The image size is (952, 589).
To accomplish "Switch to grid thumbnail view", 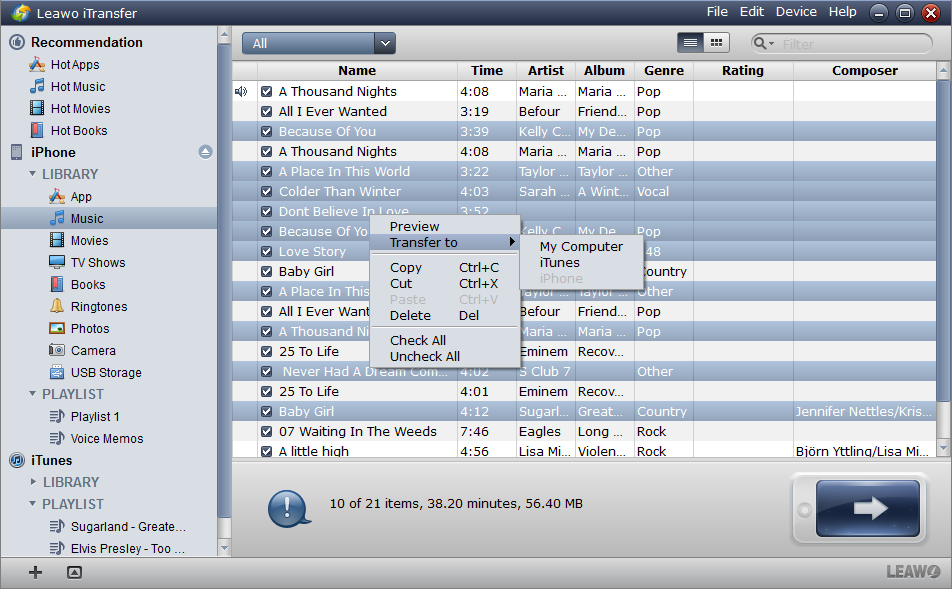I will [716, 43].
